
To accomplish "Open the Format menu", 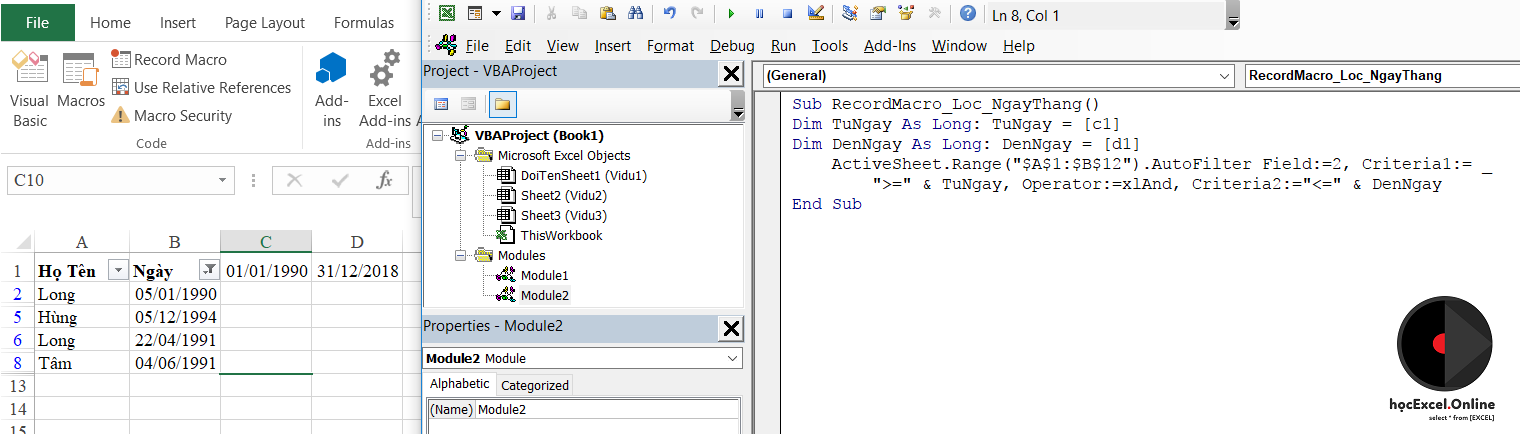I will [x=670, y=46].
